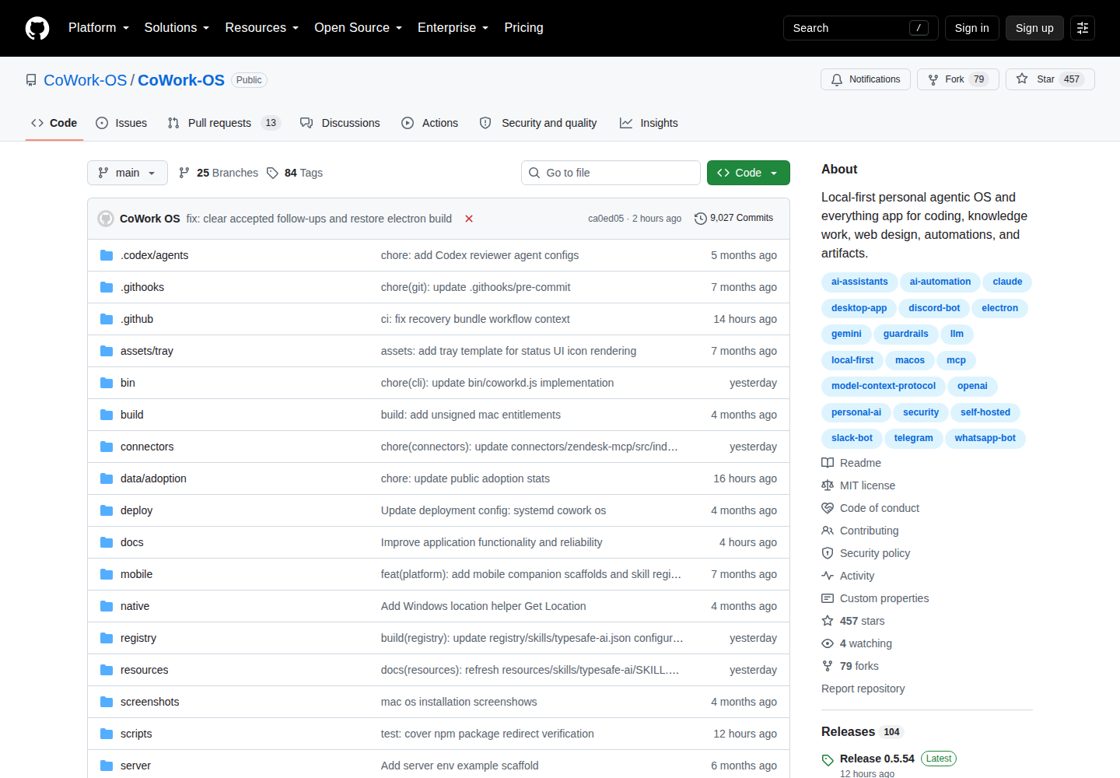Image resolution: width=1120 pixels, height=778 pixels.
Task: Click the docs folder icon
Action: pyautogui.click(x=106, y=542)
